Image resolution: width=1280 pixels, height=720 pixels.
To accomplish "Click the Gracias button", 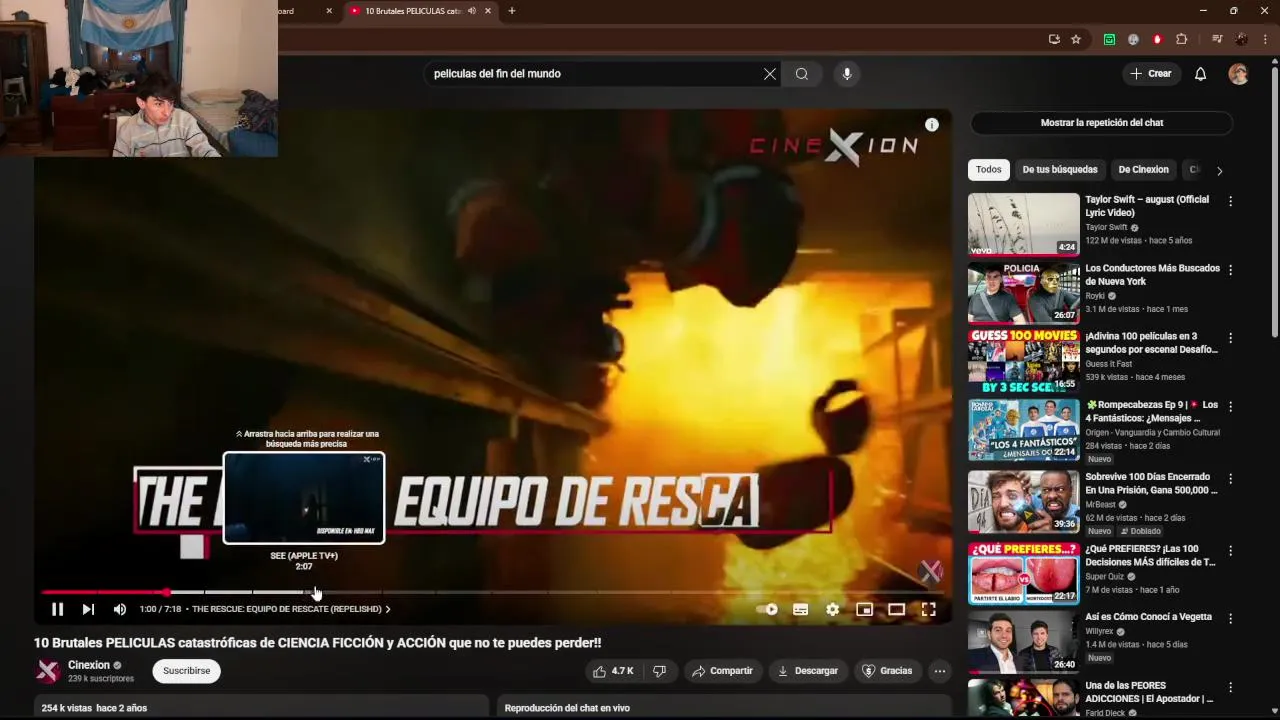I will pyautogui.click(x=887, y=671).
